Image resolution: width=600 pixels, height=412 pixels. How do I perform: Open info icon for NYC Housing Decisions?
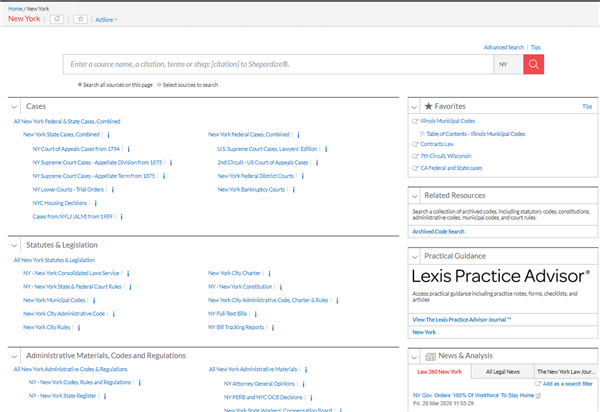click(x=96, y=203)
